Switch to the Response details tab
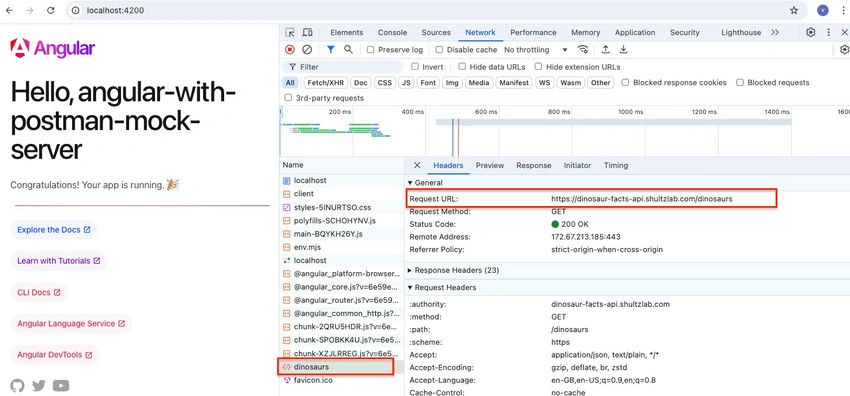 click(x=533, y=165)
